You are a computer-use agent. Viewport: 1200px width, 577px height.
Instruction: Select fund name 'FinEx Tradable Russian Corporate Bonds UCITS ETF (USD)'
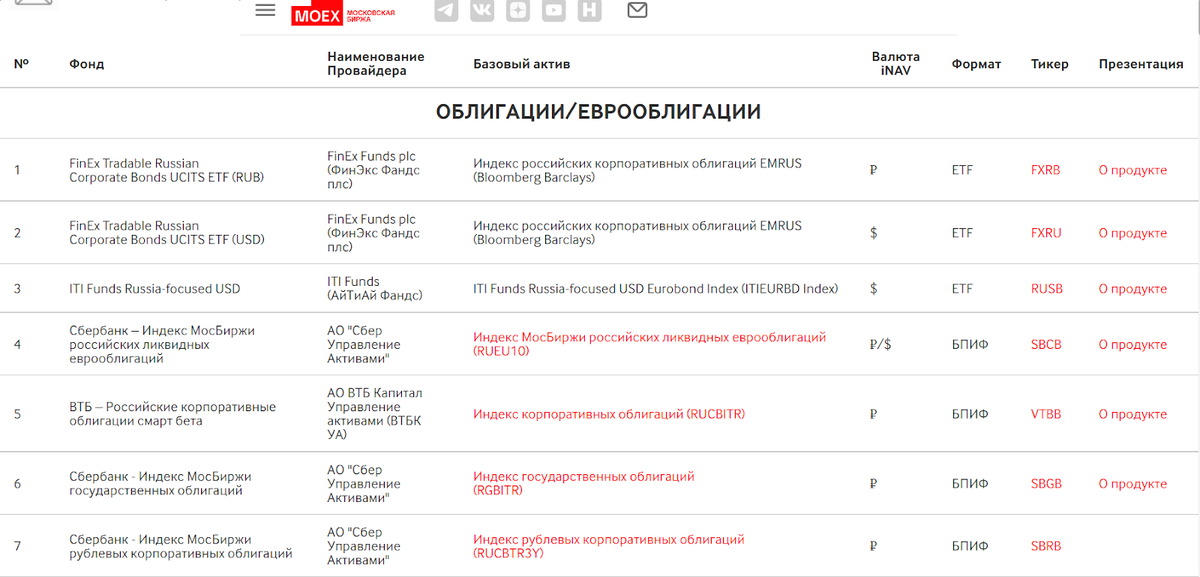tap(167, 233)
